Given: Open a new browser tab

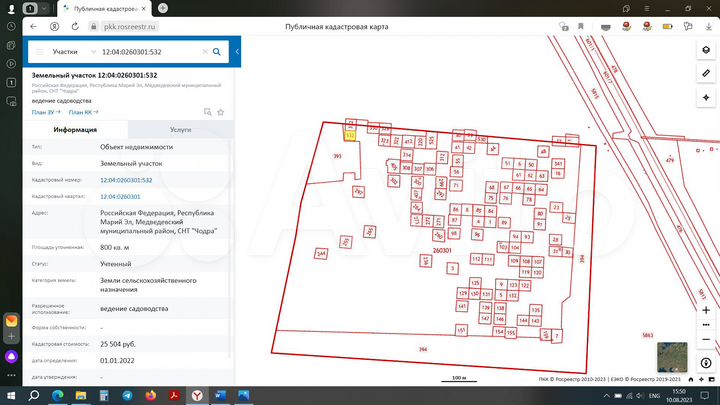Looking at the screenshot, I should (163, 8).
